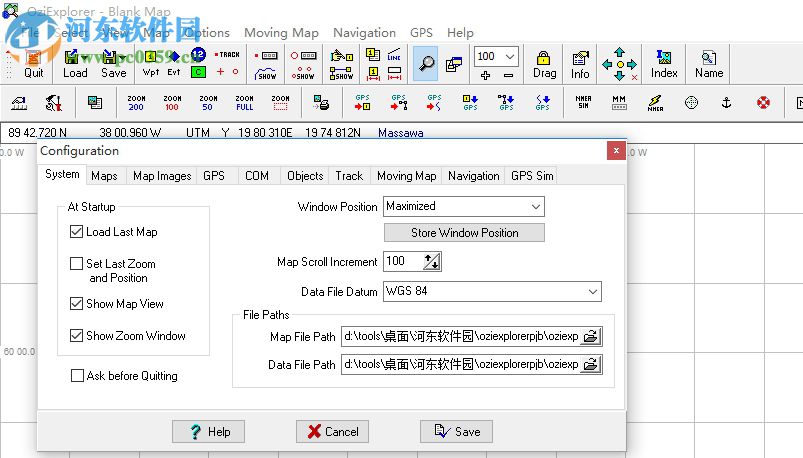Expand the Data File Datum dropdown
Screen dimensions: 803x458
point(593,292)
